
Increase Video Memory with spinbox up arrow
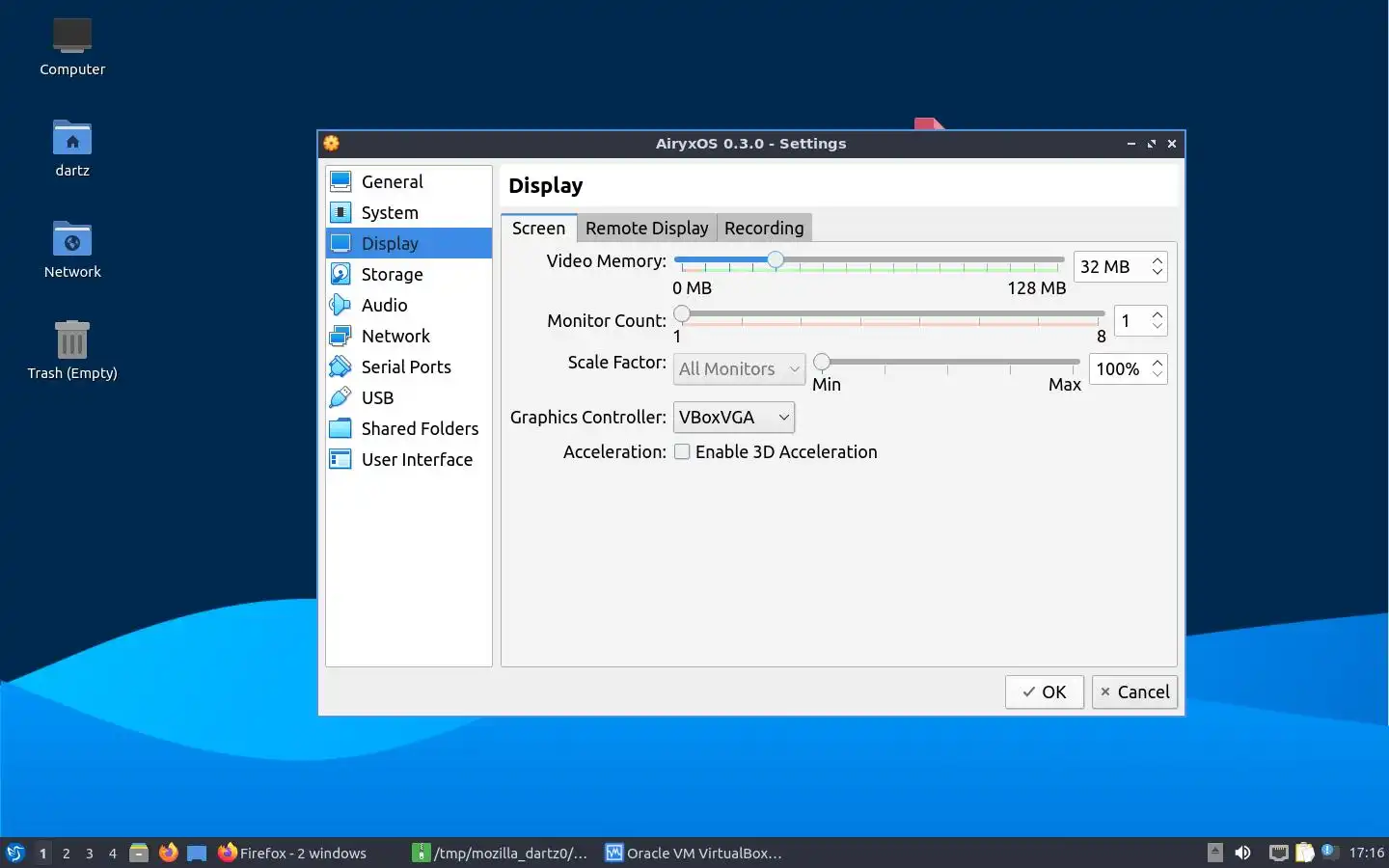(1157, 260)
